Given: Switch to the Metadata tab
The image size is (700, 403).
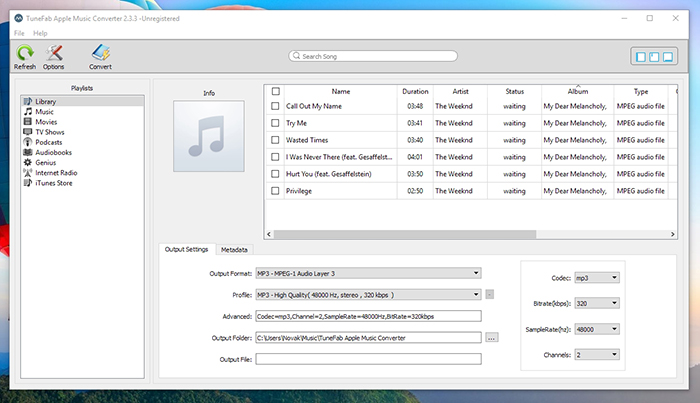Looking at the screenshot, I should [x=235, y=249].
